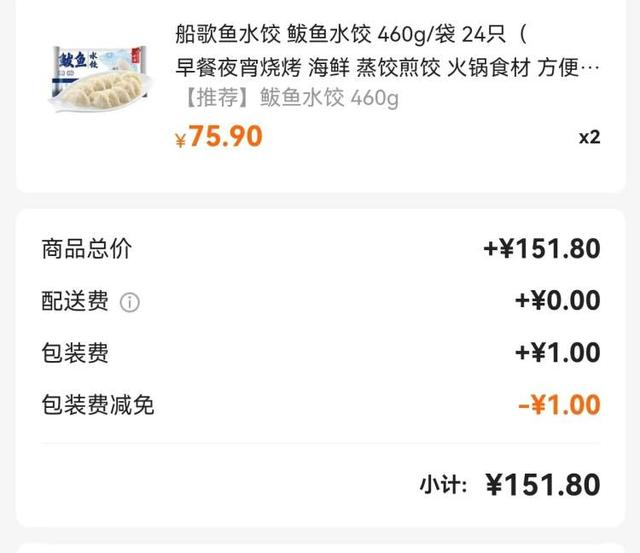Tap the 包装费 label
Image resolution: width=640 pixels, height=553 pixels.
pos(75,353)
